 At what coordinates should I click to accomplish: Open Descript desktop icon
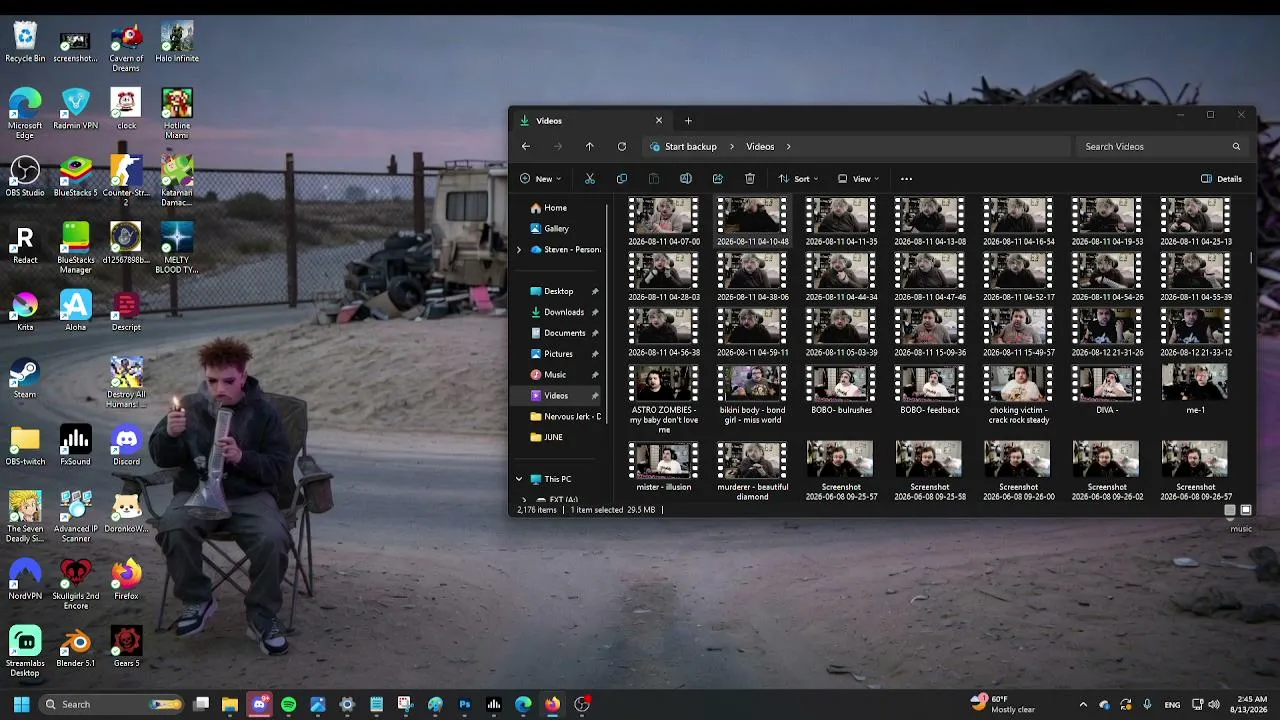pyautogui.click(x=126, y=310)
